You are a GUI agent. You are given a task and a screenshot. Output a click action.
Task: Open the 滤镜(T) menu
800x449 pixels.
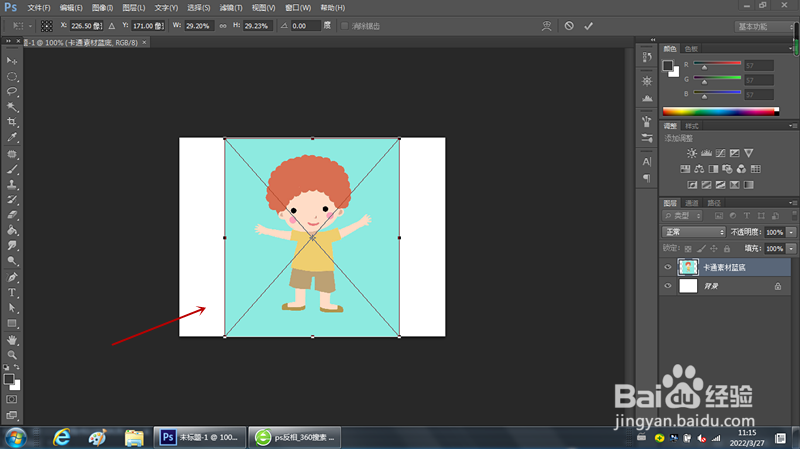tap(231, 8)
